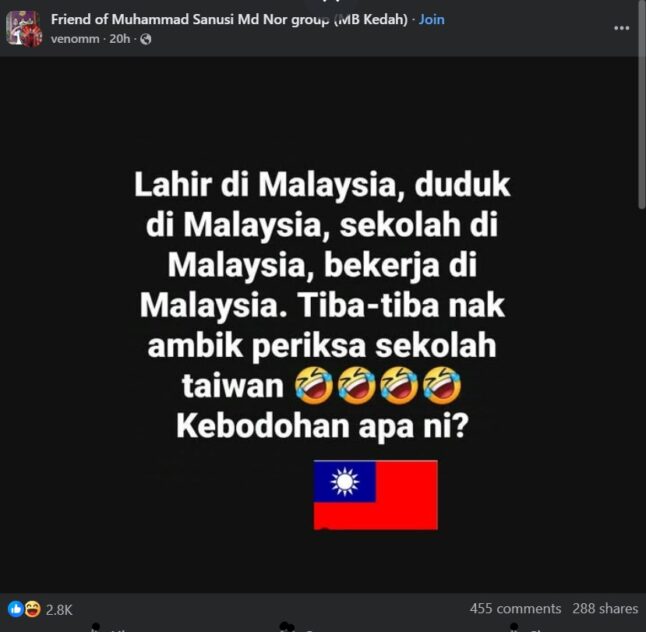View the 2.8K reactions list
This screenshot has width=646, height=632.
pos(59,610)
